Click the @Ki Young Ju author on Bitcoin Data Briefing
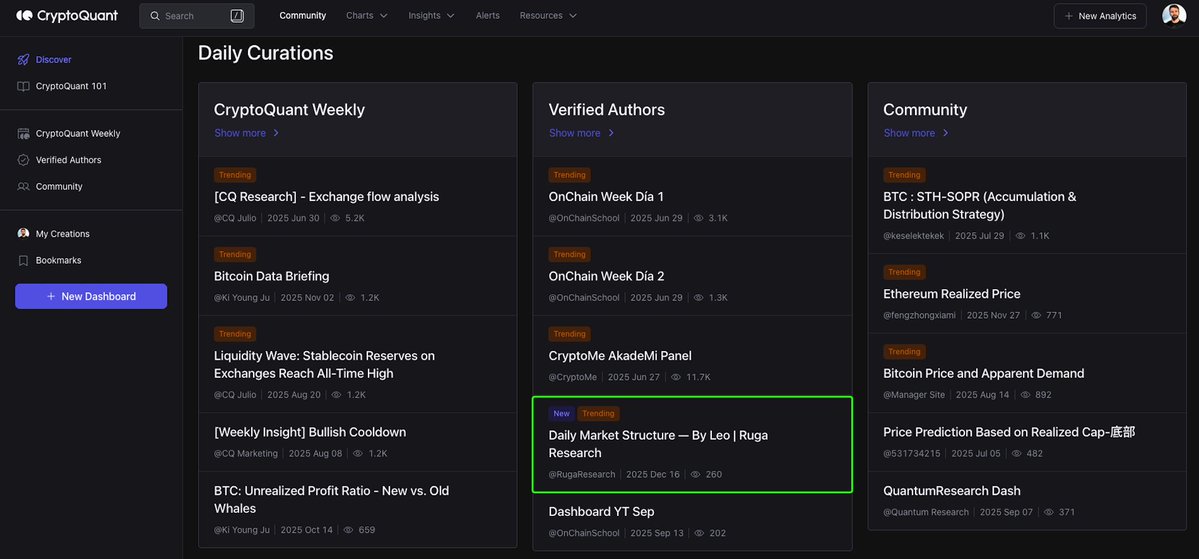Screen dimensions: 1199x559 pos(242,297)
